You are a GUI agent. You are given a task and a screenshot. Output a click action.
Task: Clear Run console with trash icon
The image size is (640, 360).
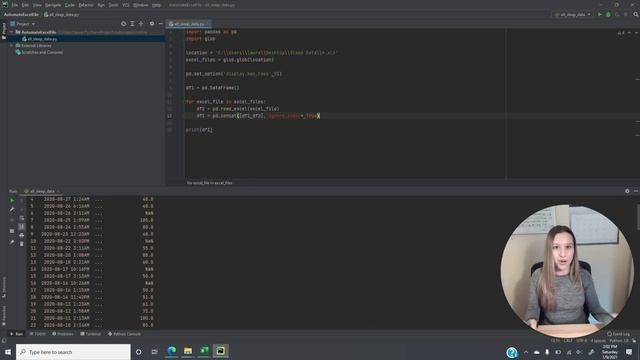(x=22, y=244)
